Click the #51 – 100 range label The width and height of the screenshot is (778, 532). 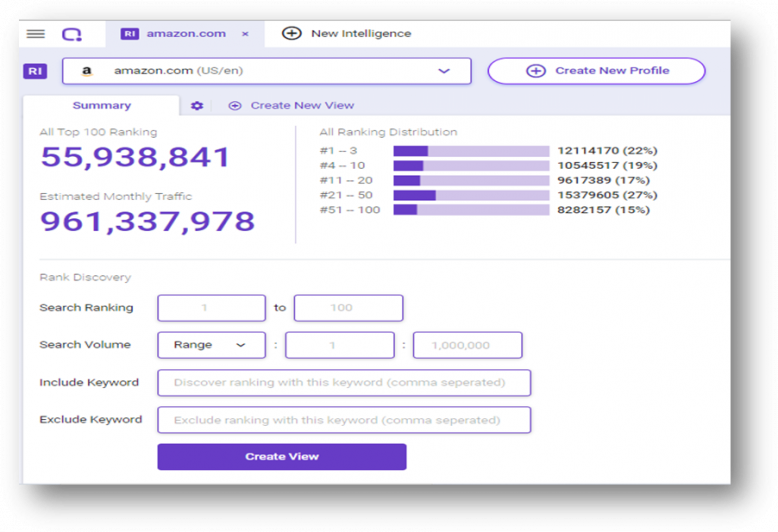(350, 210)
